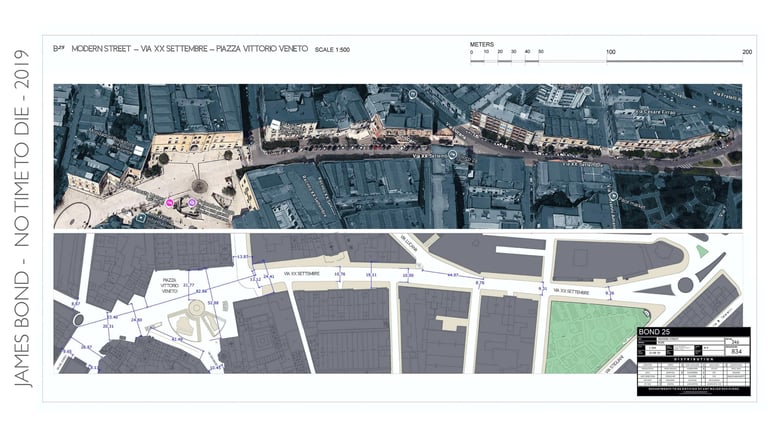Image resolution: width=768 pixels, height=436 pixels.
Task: Click the 21.77 dimension in the piazza
Action: coord(188,285)
